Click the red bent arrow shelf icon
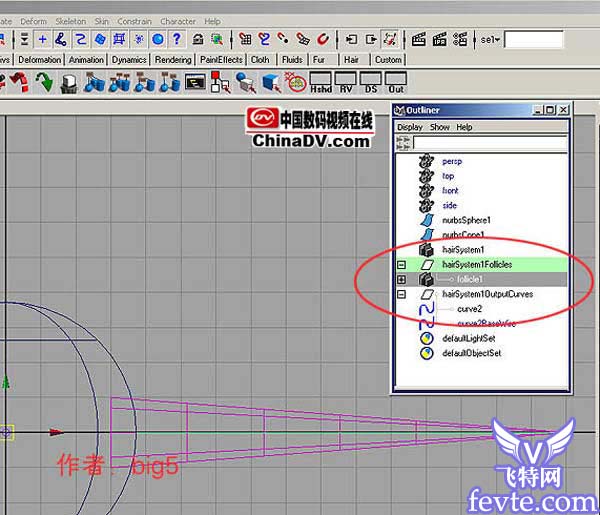The height and width of the screenshot is (515, 600). pos(20,82)
